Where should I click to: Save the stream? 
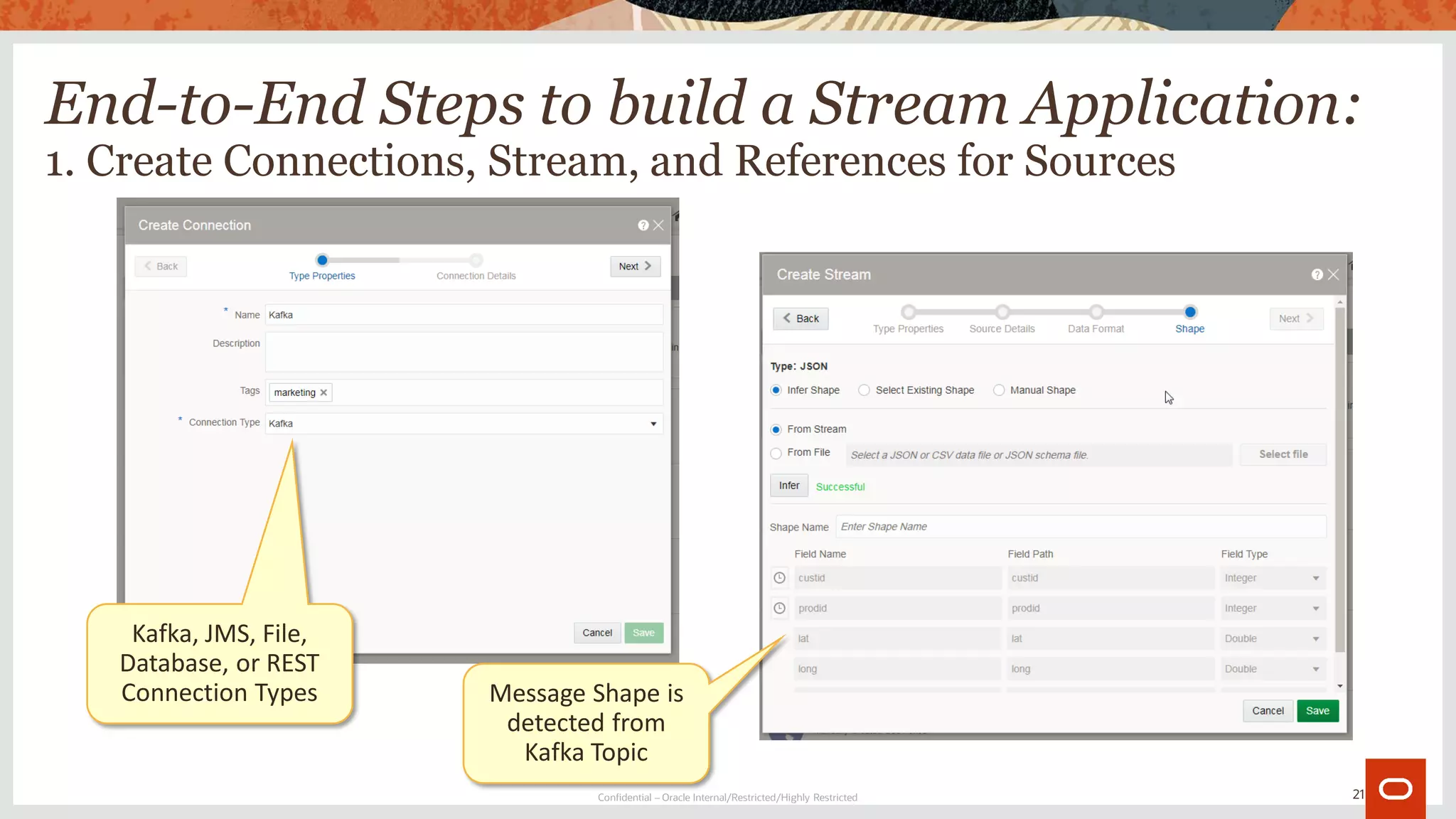point(1317,711)
